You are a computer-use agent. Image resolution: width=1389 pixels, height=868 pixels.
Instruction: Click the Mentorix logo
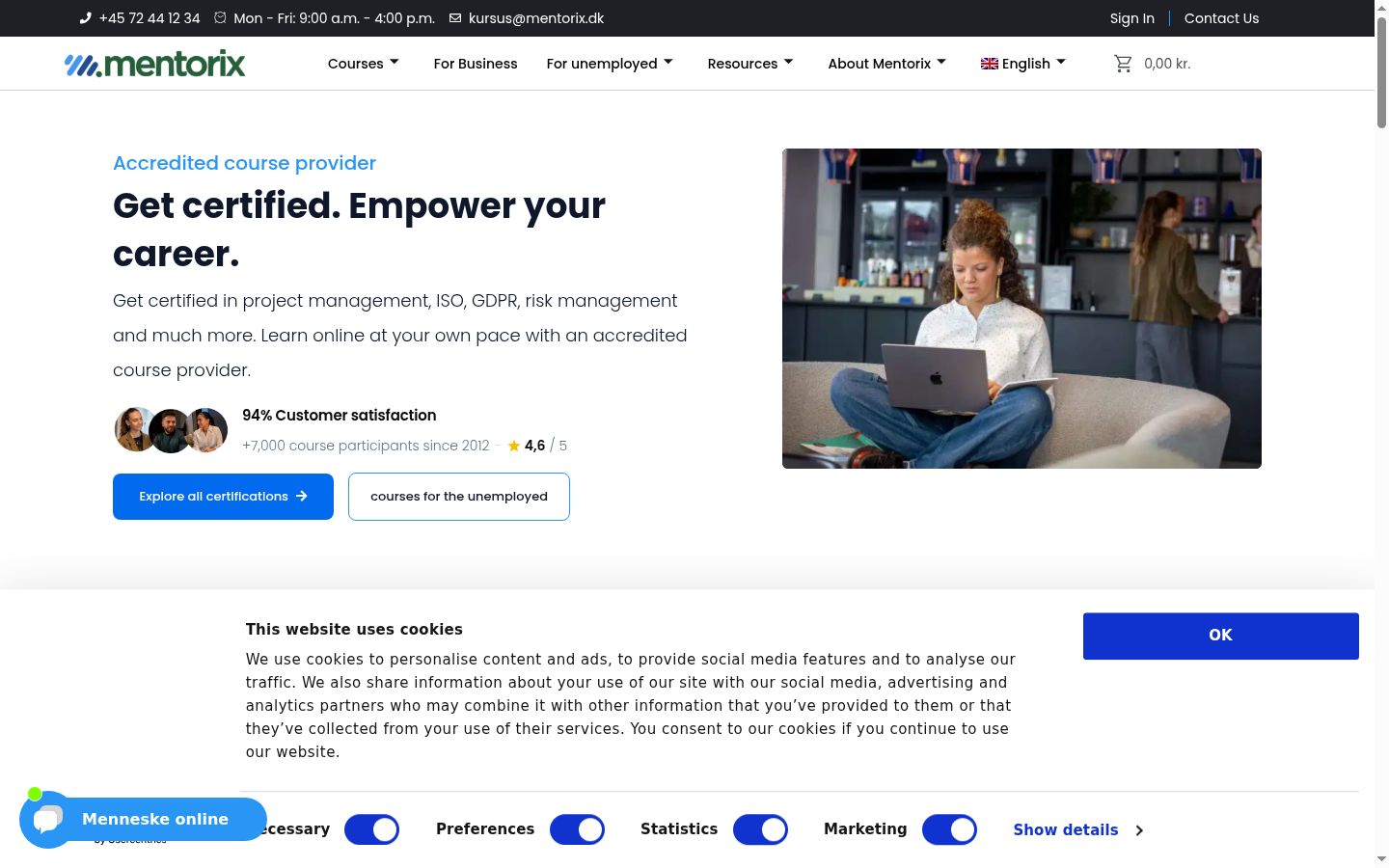tap(154, 64)
